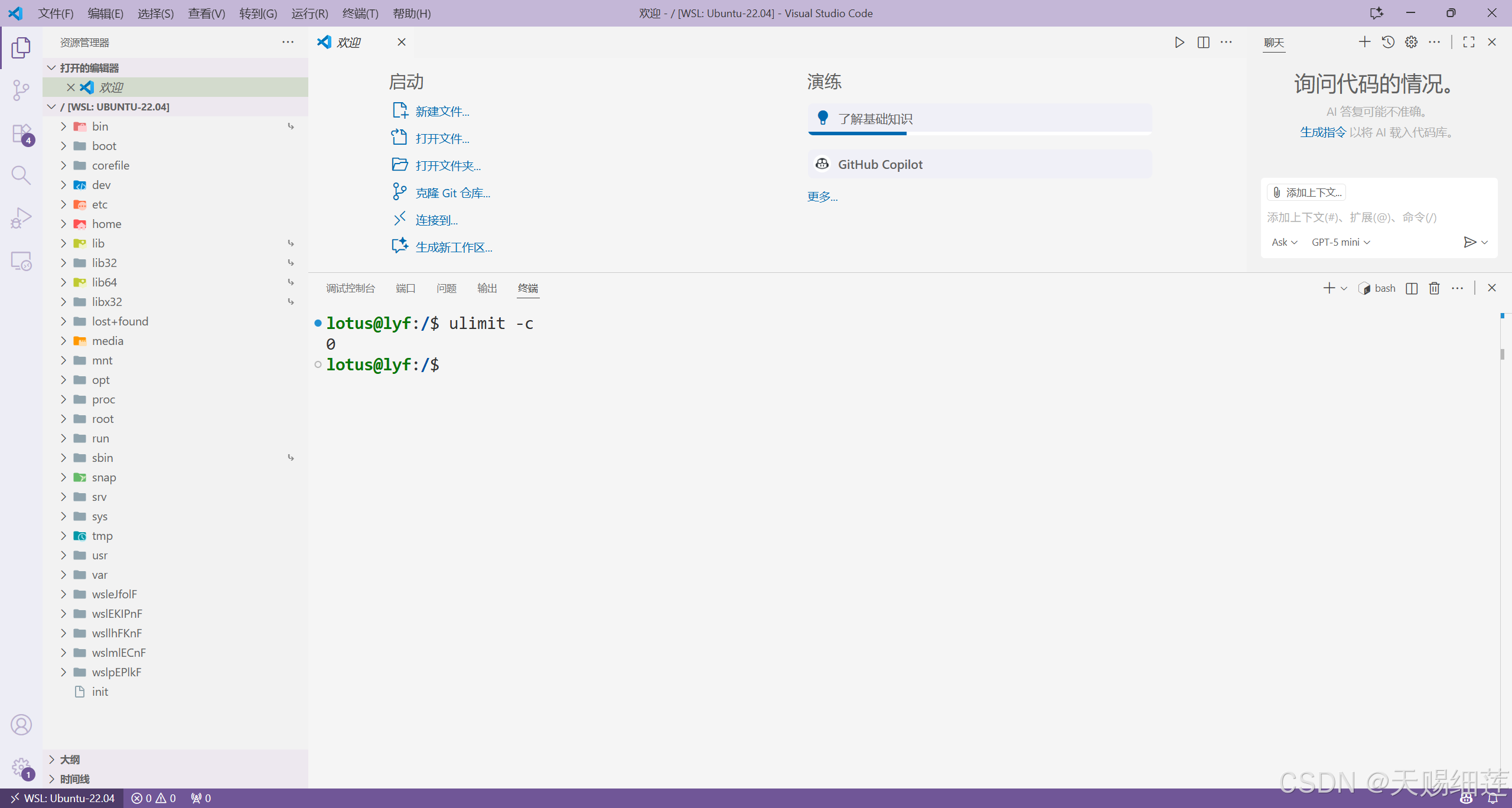This screenshot has width=1512, height=808.
Task: Show chat history clock icon
Action: [x=1388, y=42]
